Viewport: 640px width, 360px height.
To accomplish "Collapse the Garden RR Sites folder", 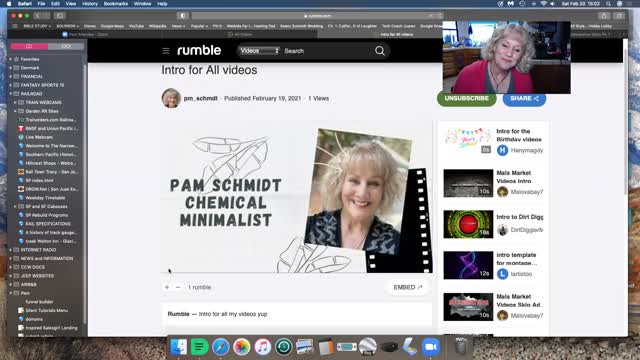I will (16, 111).
